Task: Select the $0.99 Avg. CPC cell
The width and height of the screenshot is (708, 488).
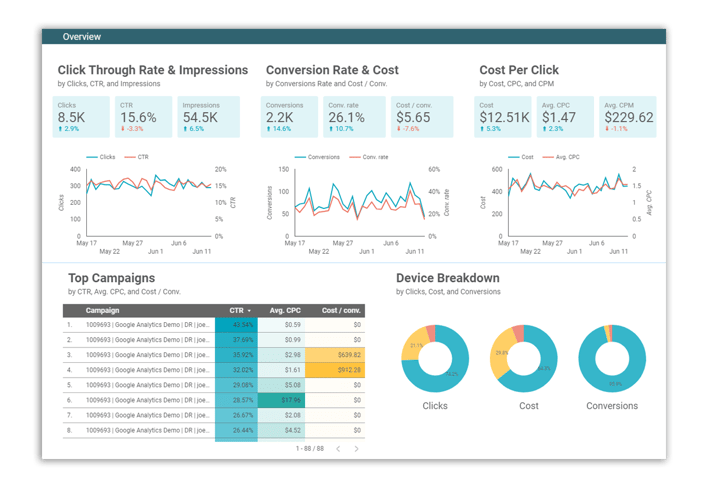Action: [281, 340]
